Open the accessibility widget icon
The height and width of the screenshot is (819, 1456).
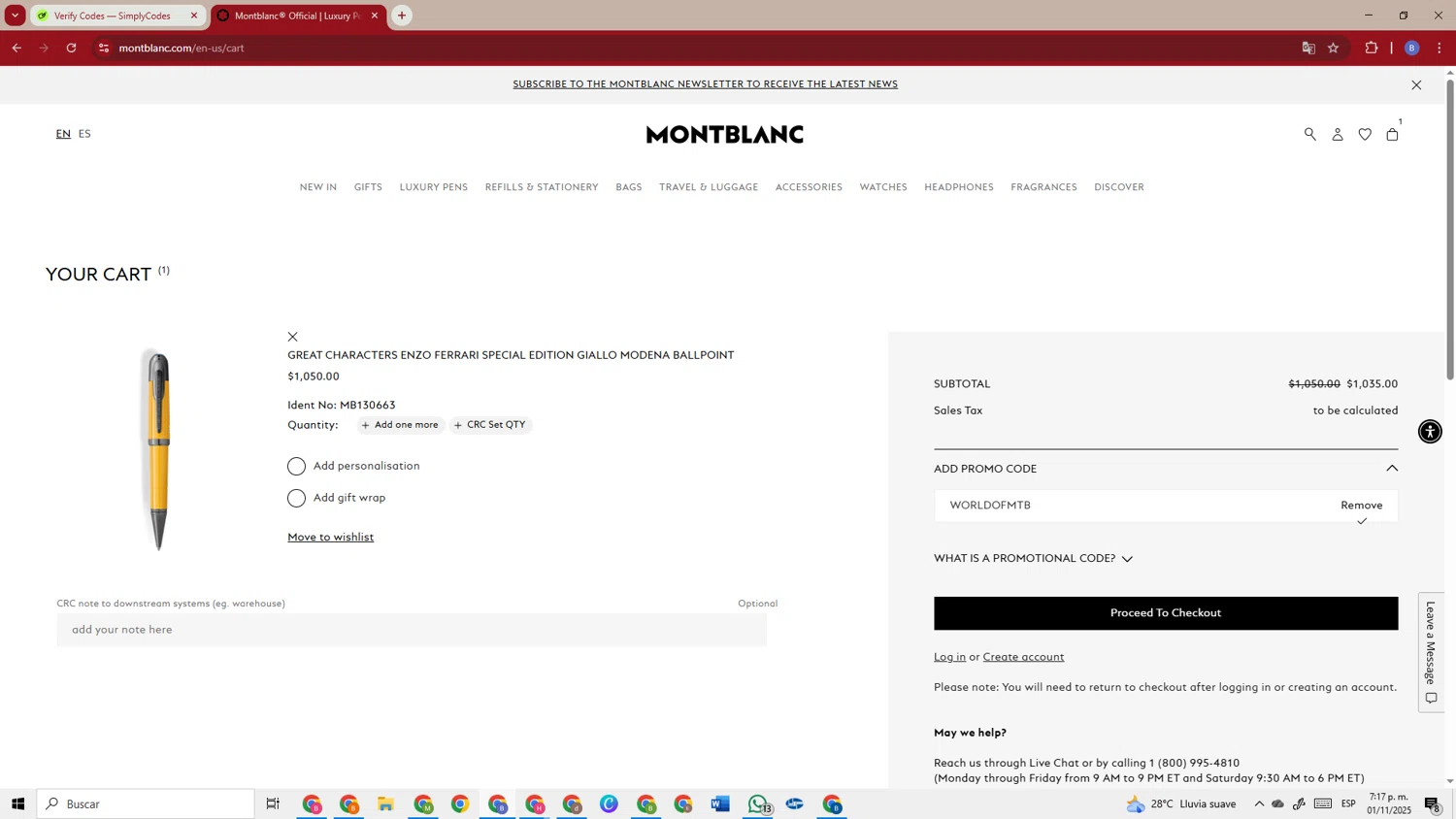tap(1430, 432)
